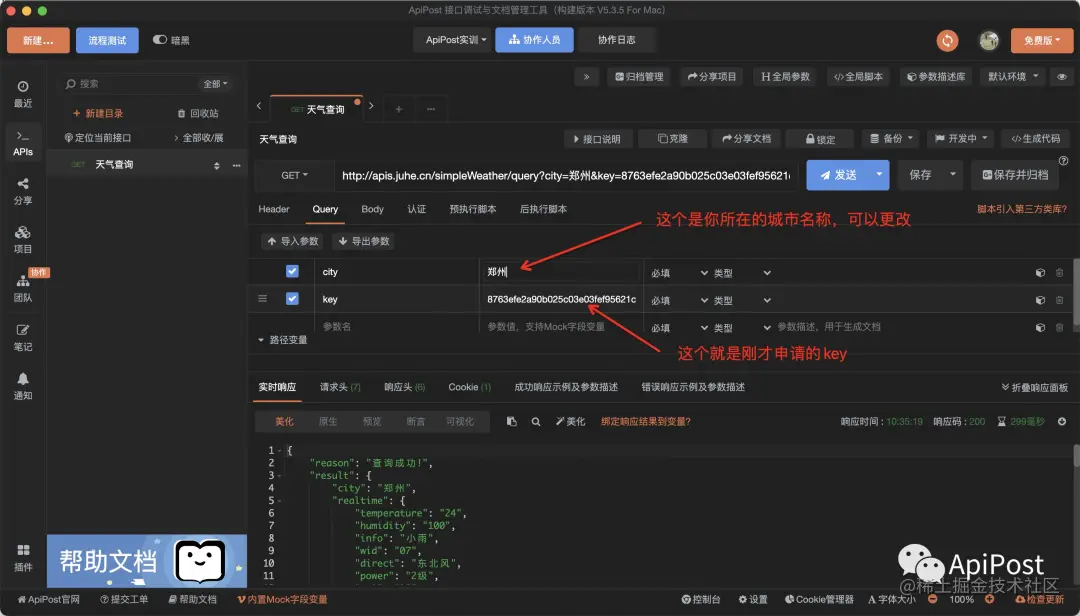
Task: Add a new request tab with plus
Action: tap(398, 109)
